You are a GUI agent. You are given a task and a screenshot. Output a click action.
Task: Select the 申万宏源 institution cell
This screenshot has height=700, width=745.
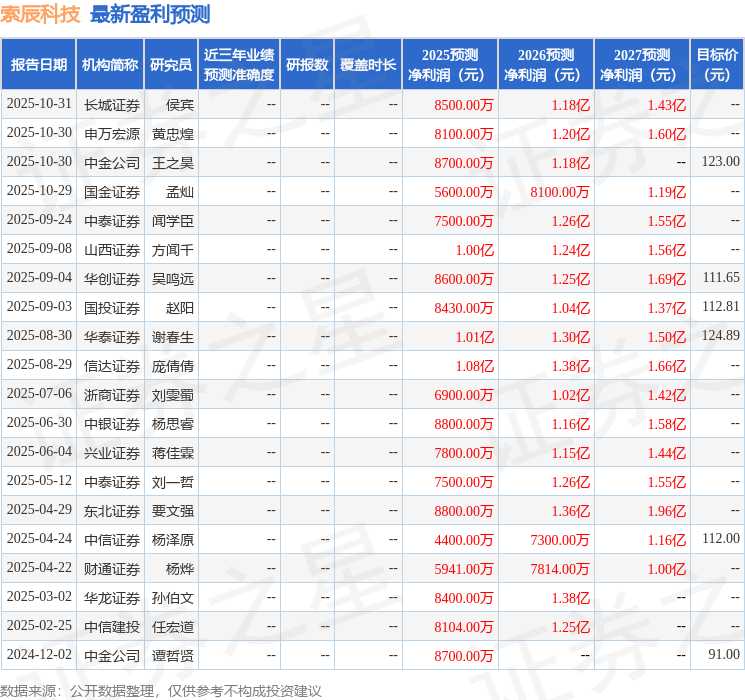(111, 133)
